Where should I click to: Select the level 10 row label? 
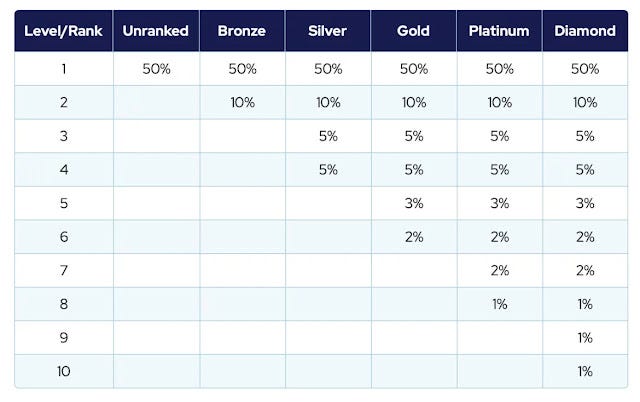pyautogui.click(x=63, y=371)
